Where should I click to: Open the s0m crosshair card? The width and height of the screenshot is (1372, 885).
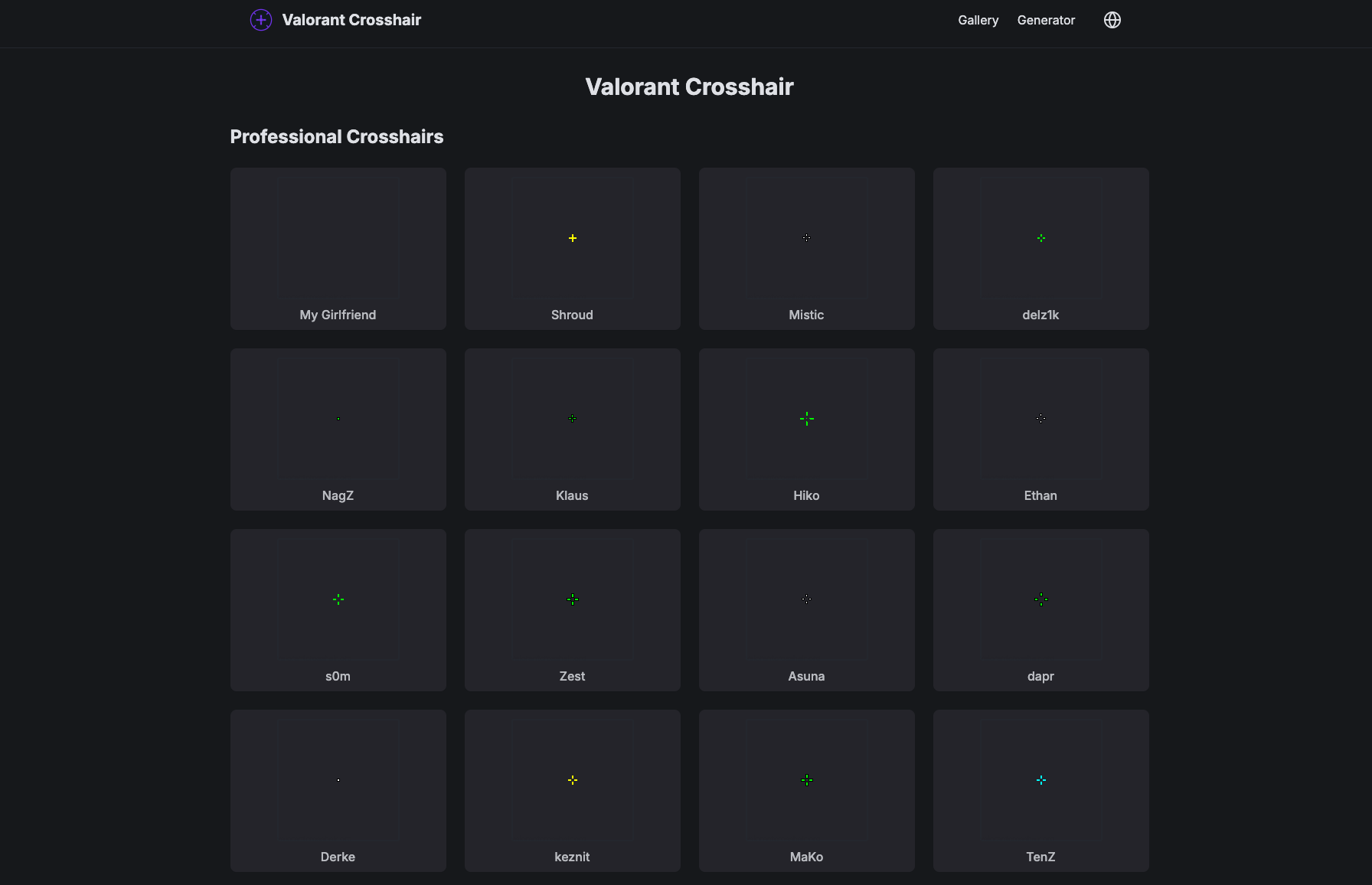click(x=338, y=610)
